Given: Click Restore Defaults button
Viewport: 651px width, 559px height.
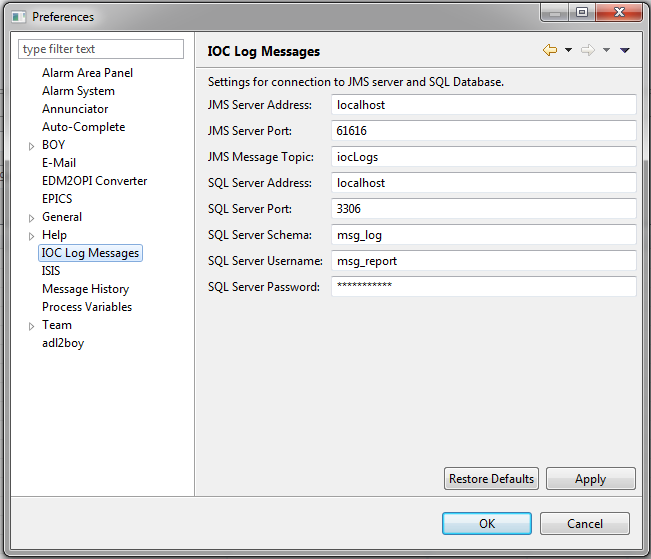Looking at the screenshot, I should (x=491, y=479).
